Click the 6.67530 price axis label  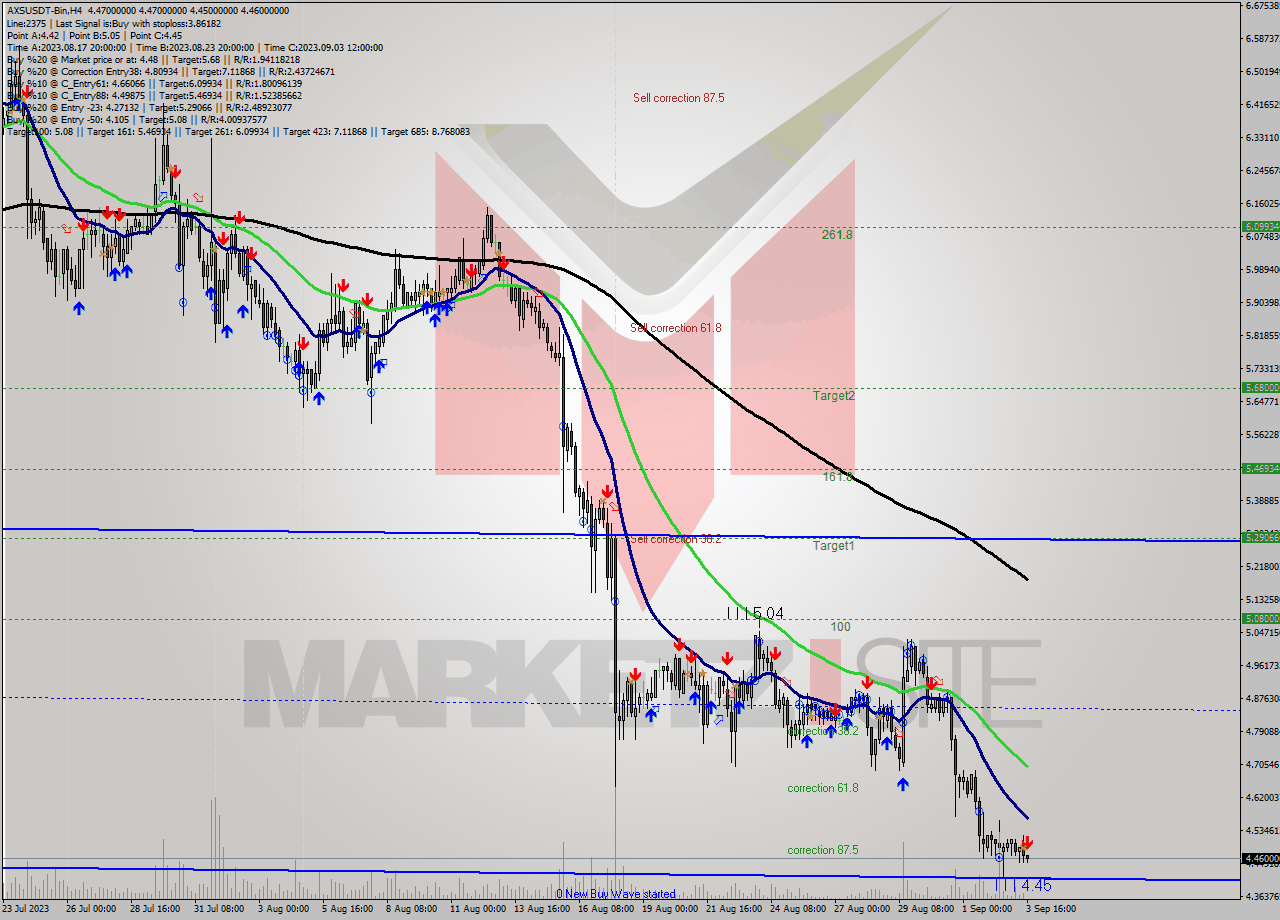pos(1262,6)
